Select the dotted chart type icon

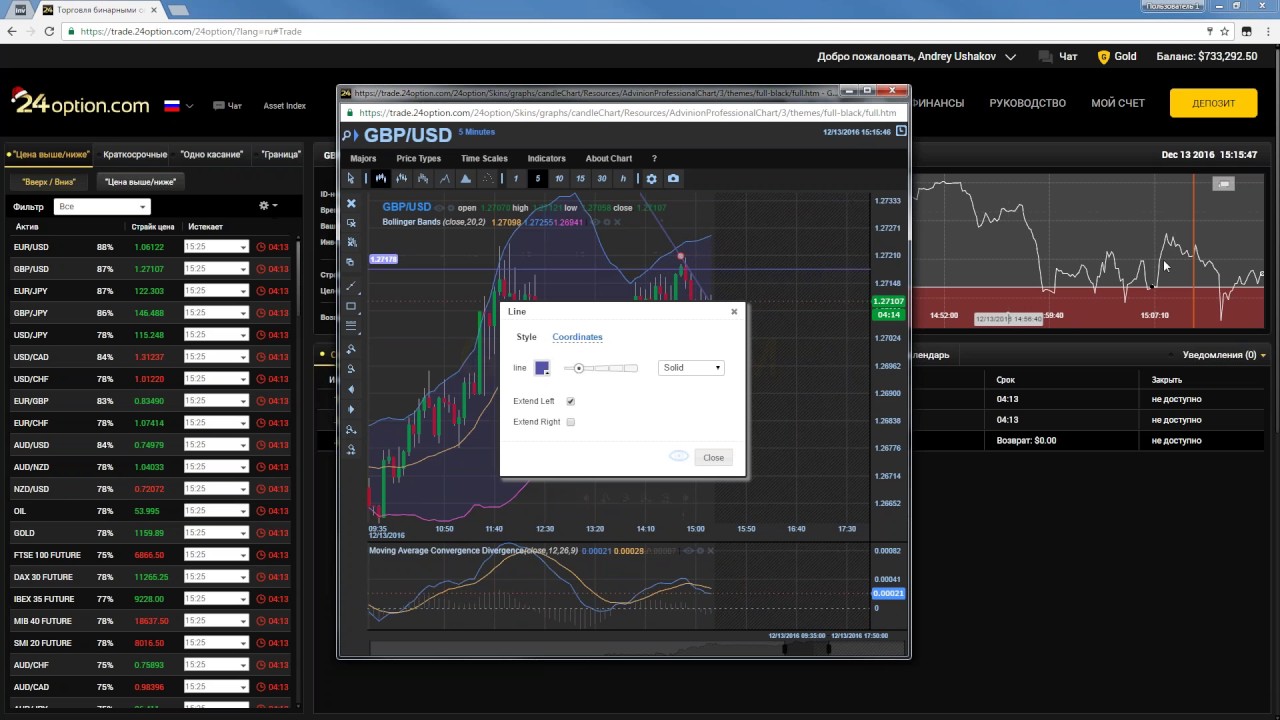487,179
